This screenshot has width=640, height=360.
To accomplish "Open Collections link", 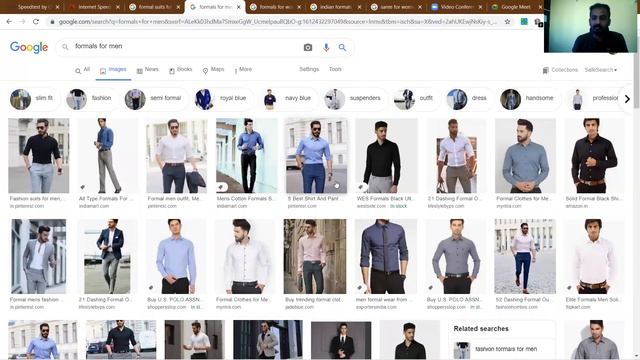I will point(560,70).
